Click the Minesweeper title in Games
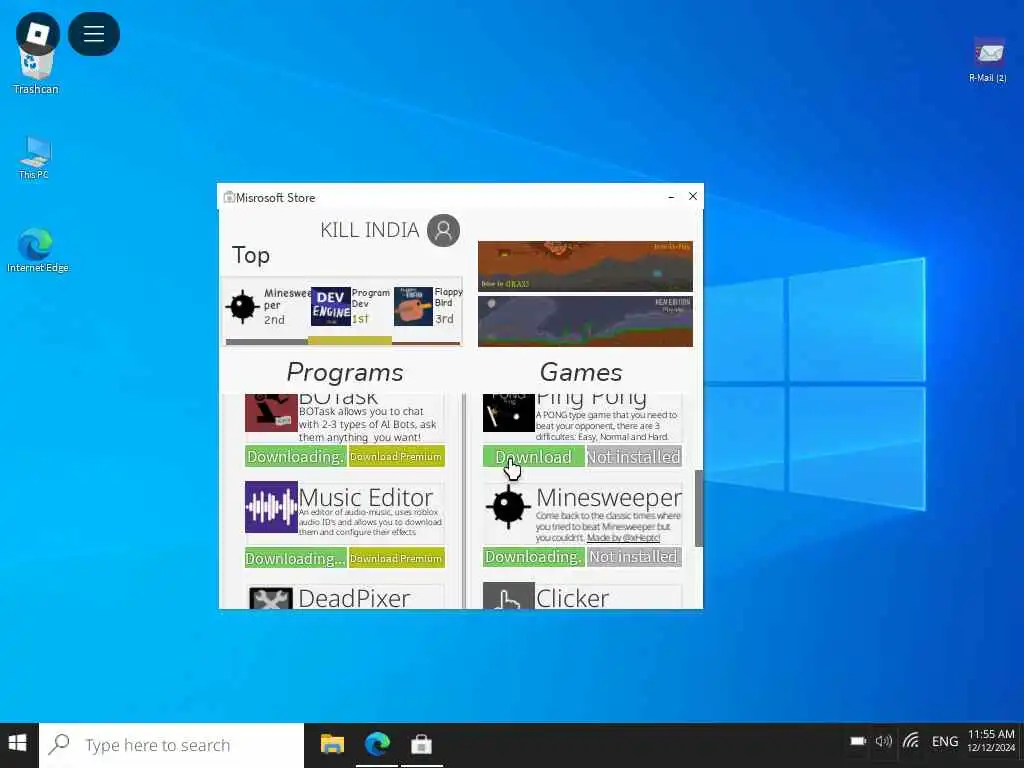This screenshot has height=768, width=1024. pyautogui.click(x=609, y=497)
